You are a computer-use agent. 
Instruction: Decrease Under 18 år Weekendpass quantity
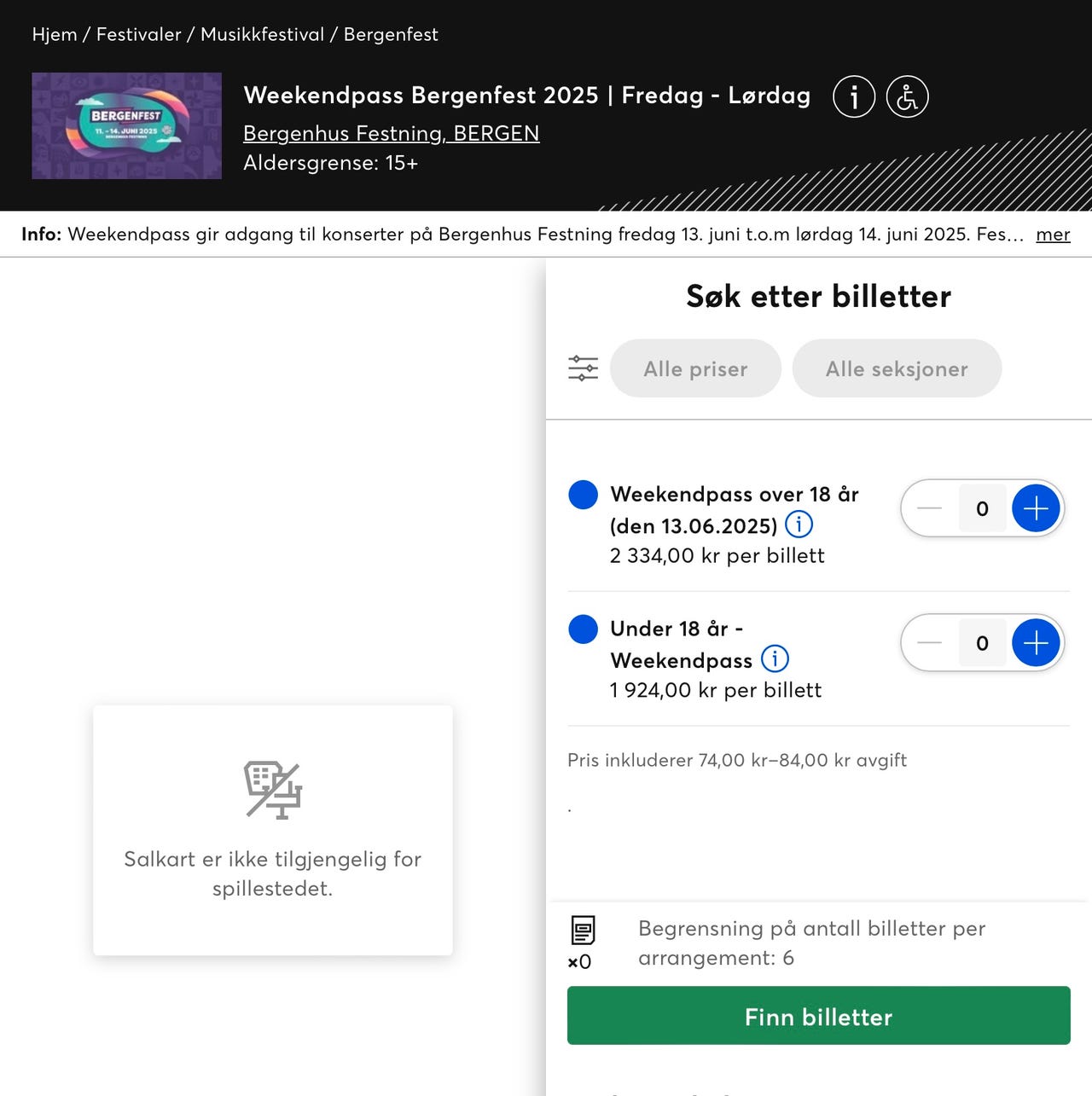click(x=929, y=643)
